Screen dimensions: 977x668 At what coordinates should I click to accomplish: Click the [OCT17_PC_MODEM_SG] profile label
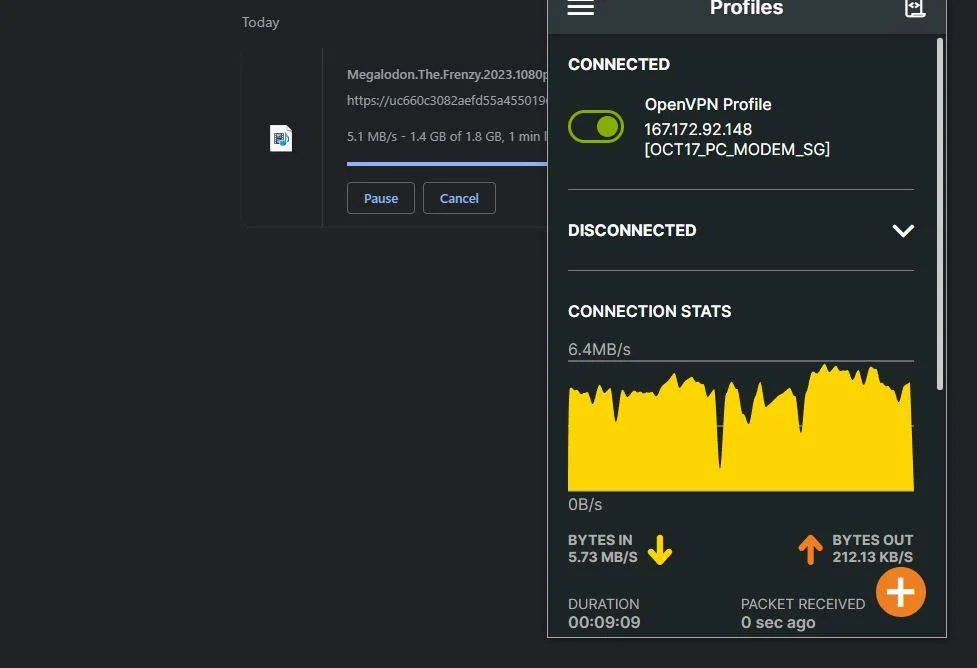tap(737, 150)
